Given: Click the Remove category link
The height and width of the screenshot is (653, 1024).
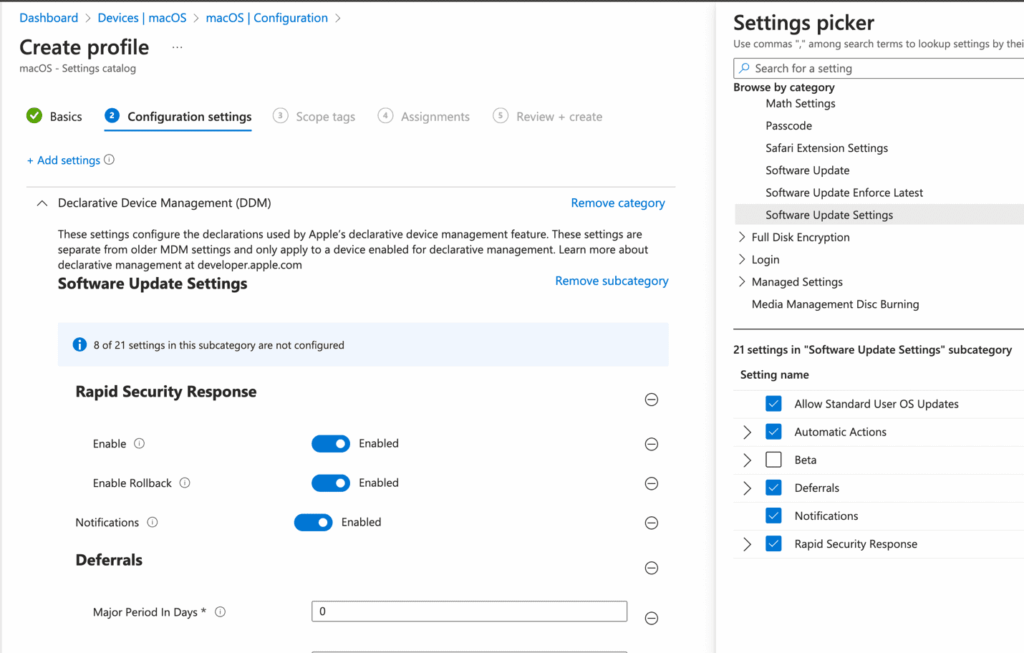Looking at the screenshot, I should [x=617, y=202].
